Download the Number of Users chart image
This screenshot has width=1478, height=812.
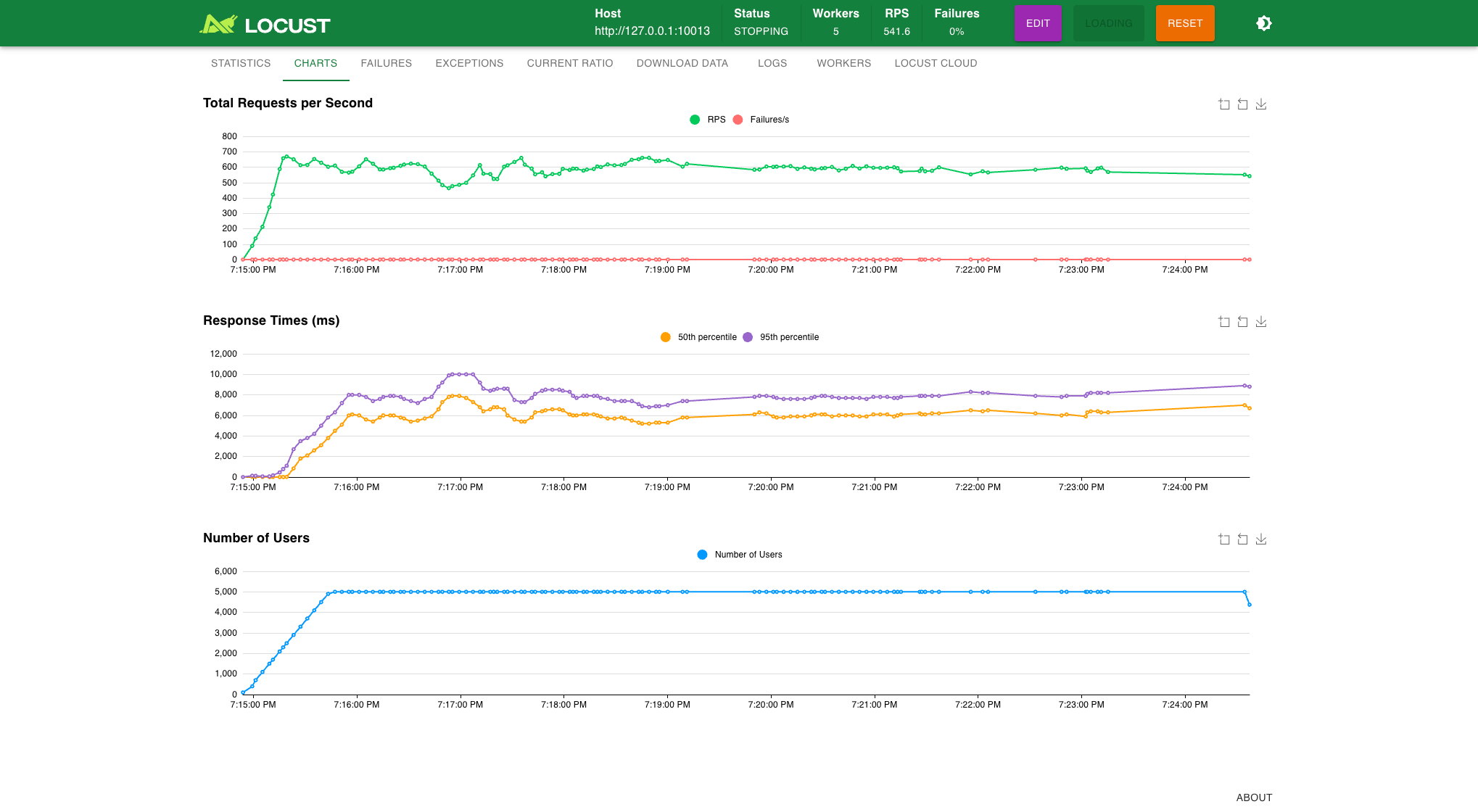click(x=1261, y=539)
